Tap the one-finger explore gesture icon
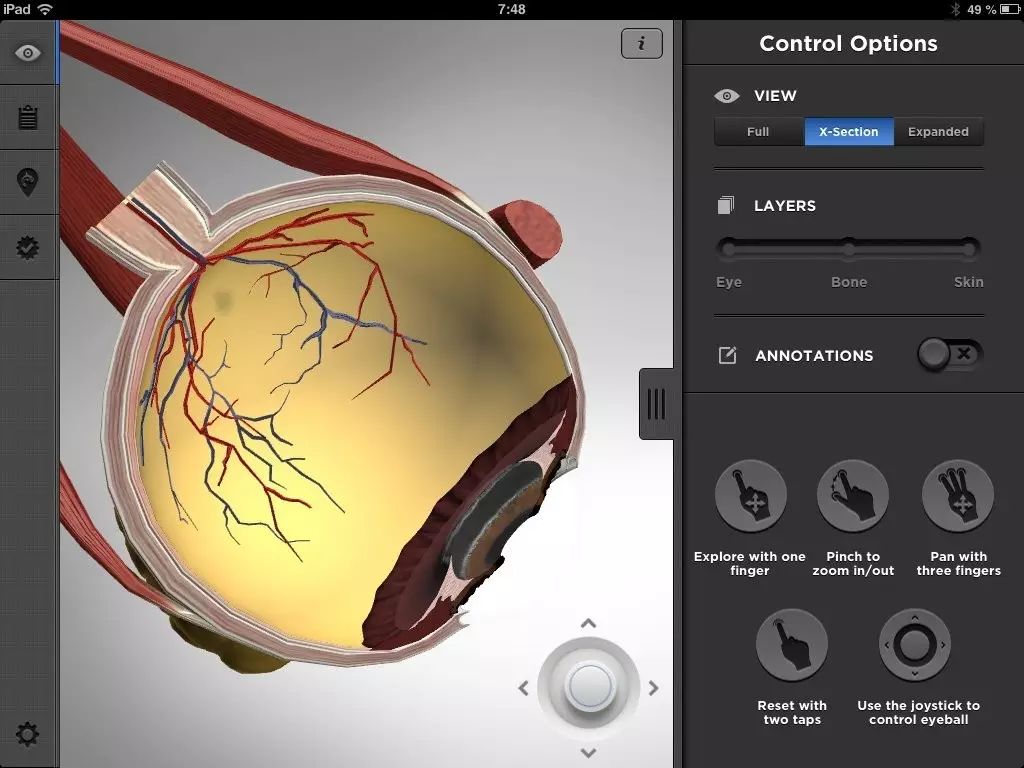This screenshot has height=768, width=1024. [x=750, y=496]
